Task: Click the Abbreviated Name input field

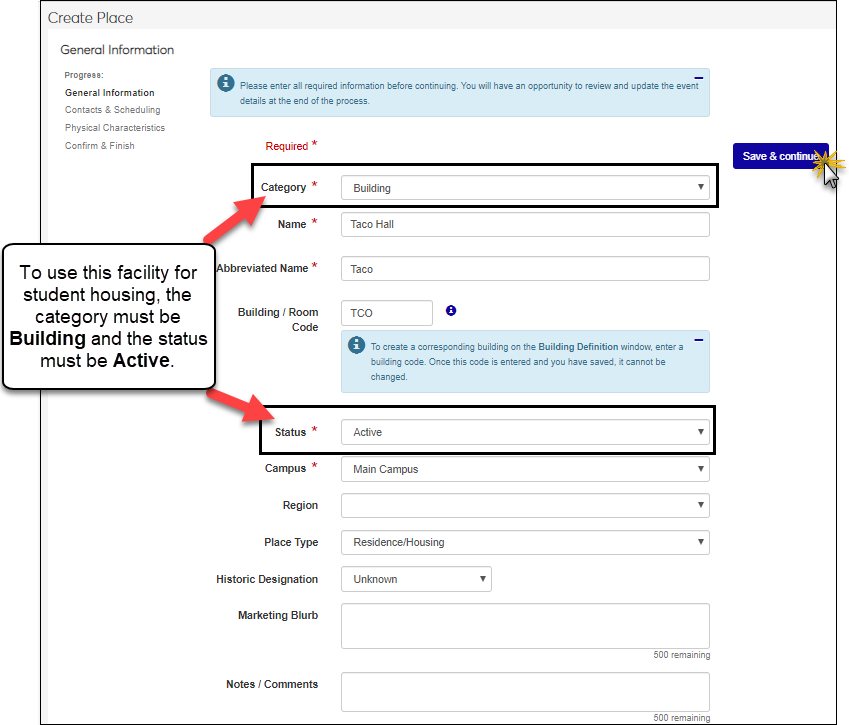Action: (x=525, y=269)
